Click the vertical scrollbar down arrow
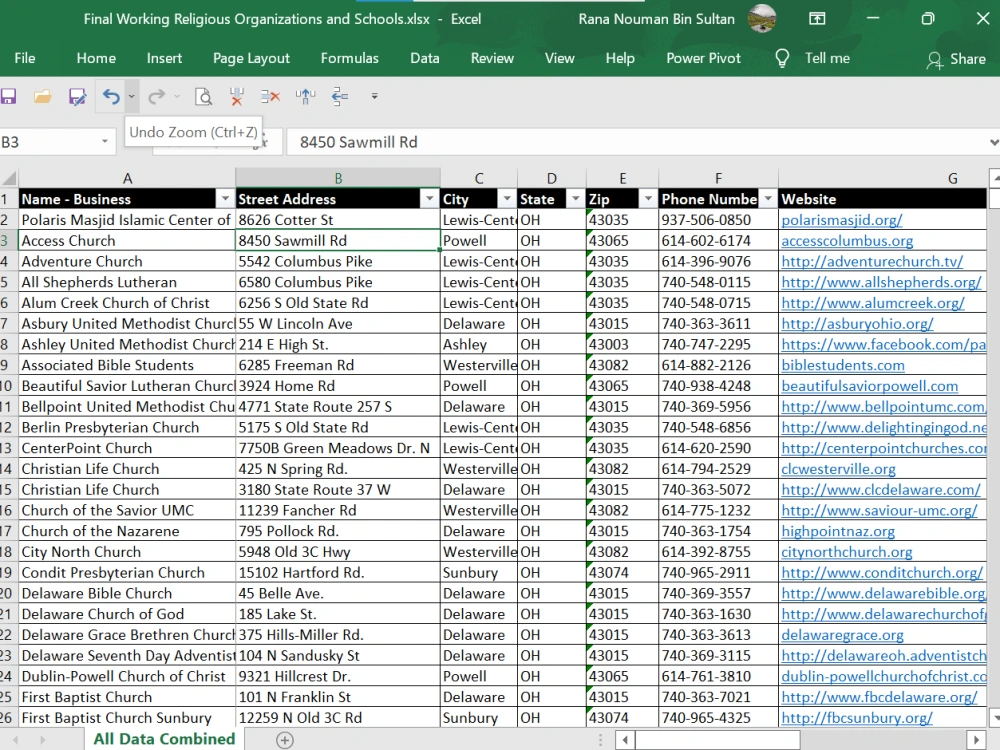Image resolution: width=1000 pixels, height=750 pixels. 994,717
